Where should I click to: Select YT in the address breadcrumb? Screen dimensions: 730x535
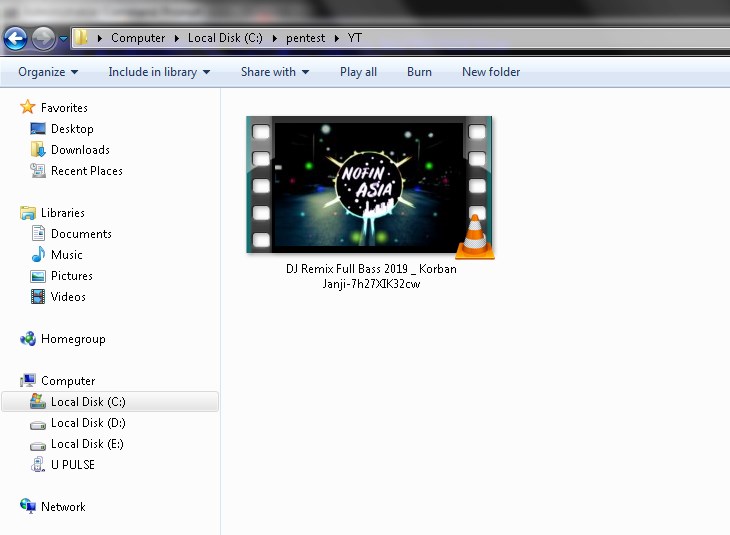click(355, 38)
